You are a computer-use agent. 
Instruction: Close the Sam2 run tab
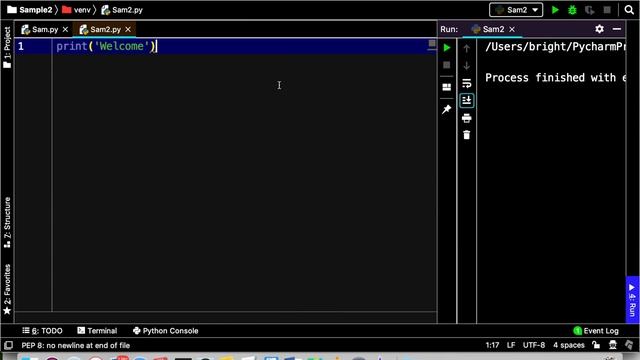(512, 29)
